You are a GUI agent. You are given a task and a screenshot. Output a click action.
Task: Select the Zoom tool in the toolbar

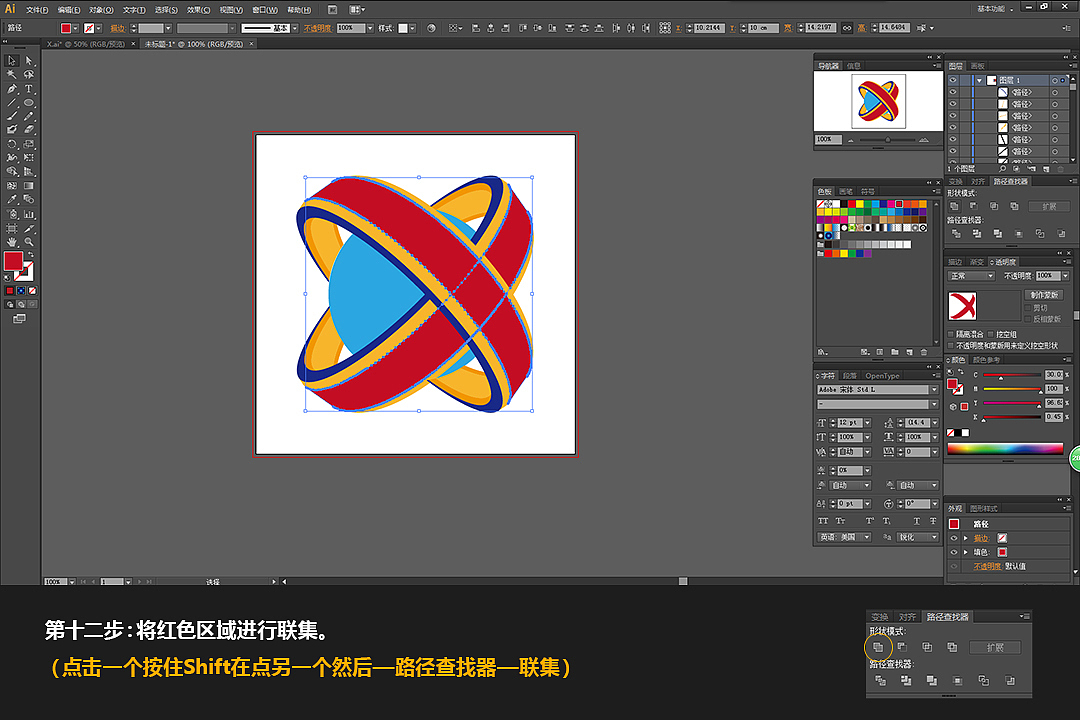click(28, 242)
